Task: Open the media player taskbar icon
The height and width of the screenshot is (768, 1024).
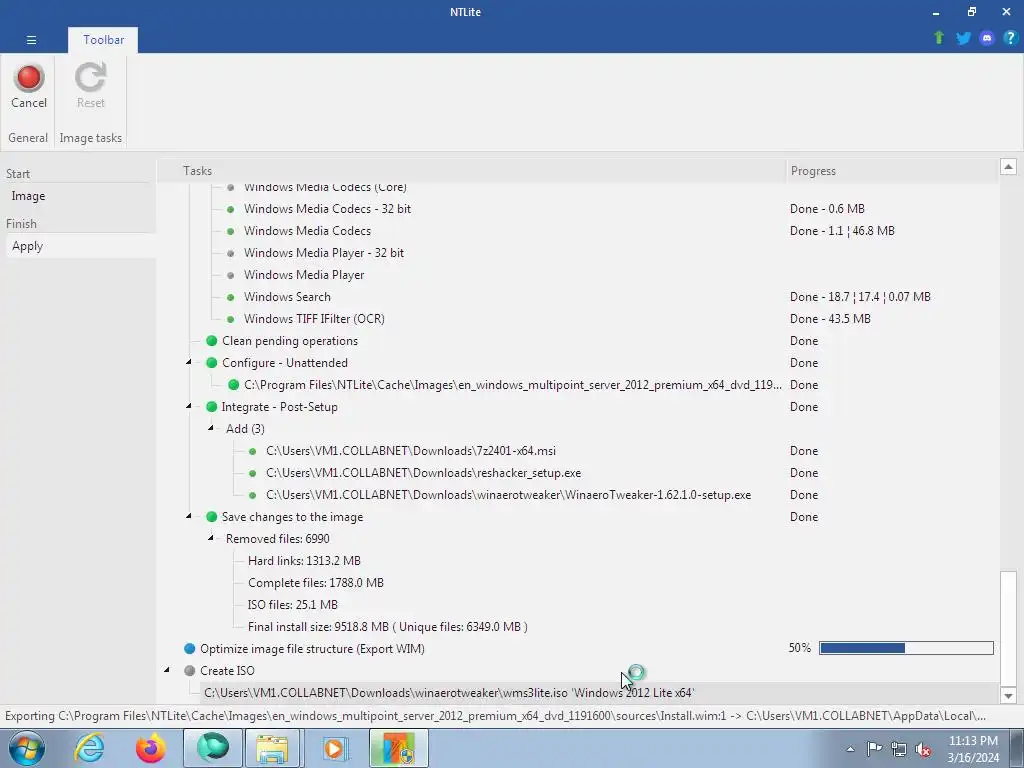Action: [335, 748]
